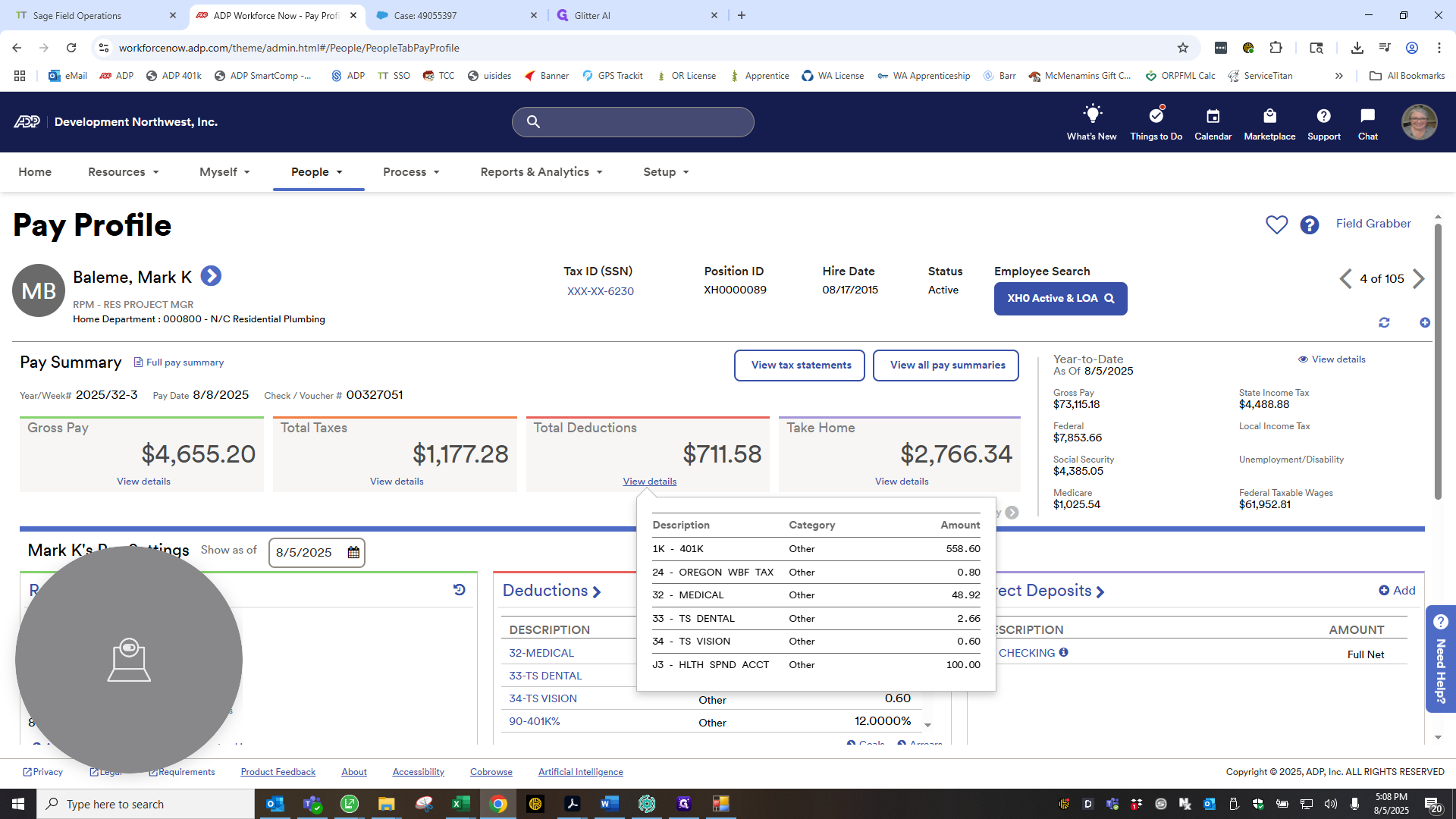Open the People menu dropdown
Screen dimensions: 1456x819
pyautogui.click(x=317, y=172)
